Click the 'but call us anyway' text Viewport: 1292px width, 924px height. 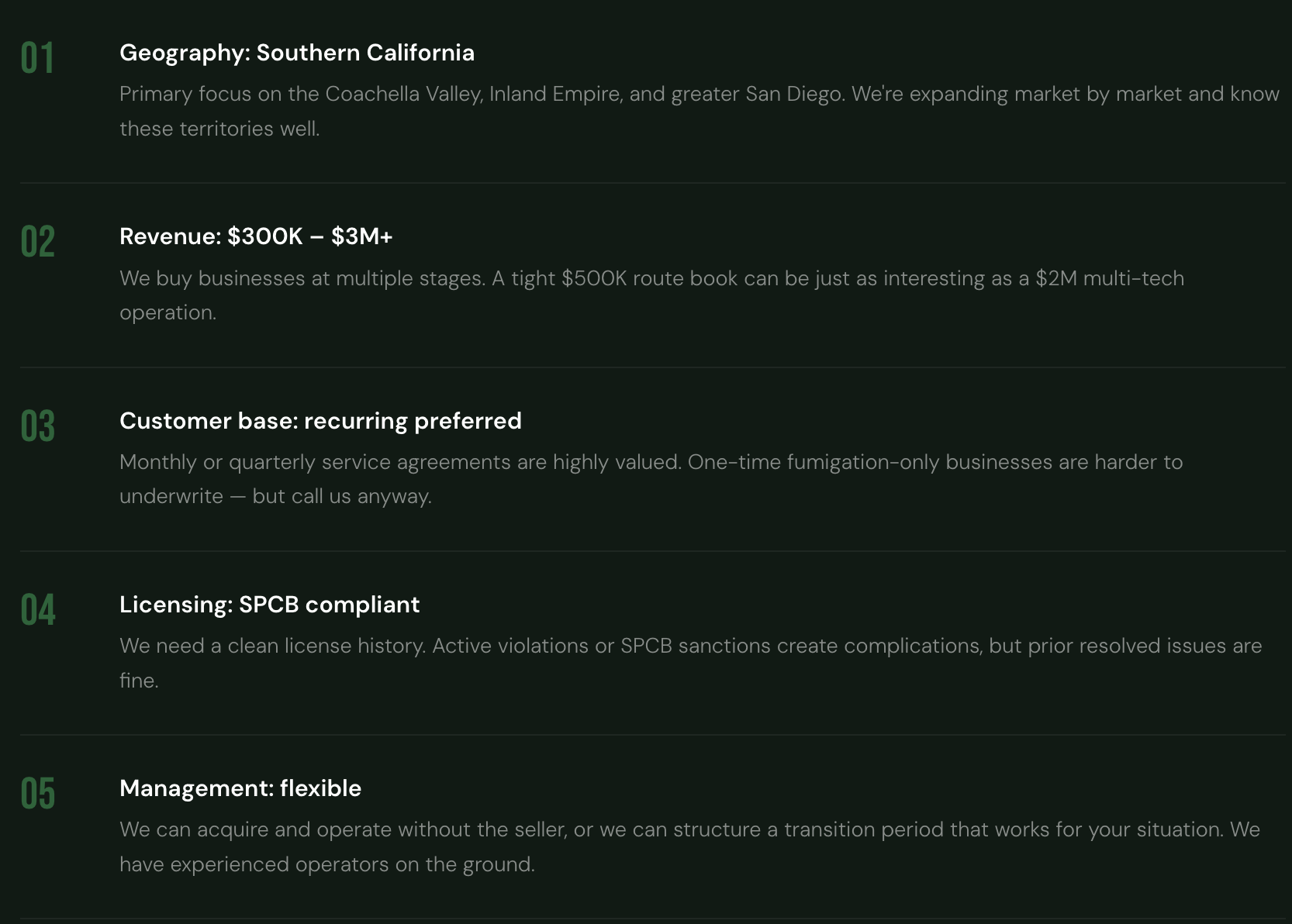[x=341, y=496]
